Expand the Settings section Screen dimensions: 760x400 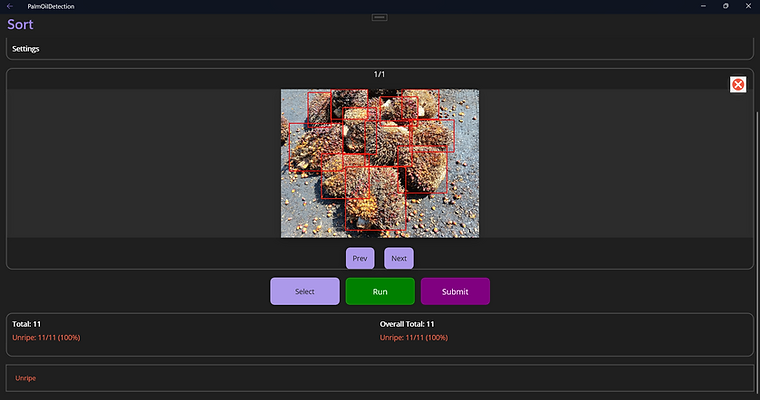coord(380,49)
